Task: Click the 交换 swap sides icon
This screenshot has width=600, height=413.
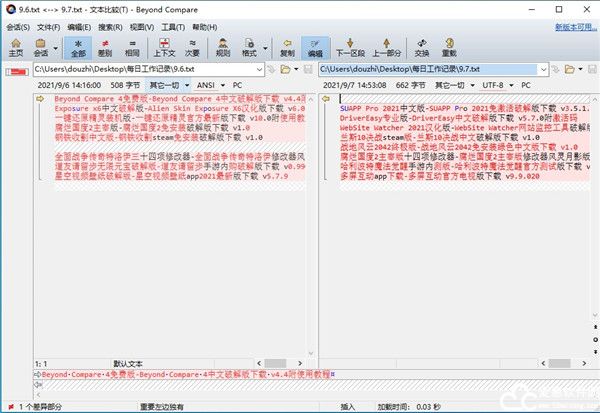Action: click(422, 48)
